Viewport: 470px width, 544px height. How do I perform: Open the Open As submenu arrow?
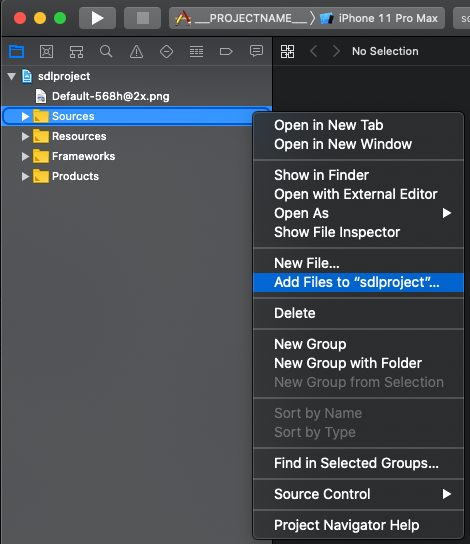tap(447, 213)
